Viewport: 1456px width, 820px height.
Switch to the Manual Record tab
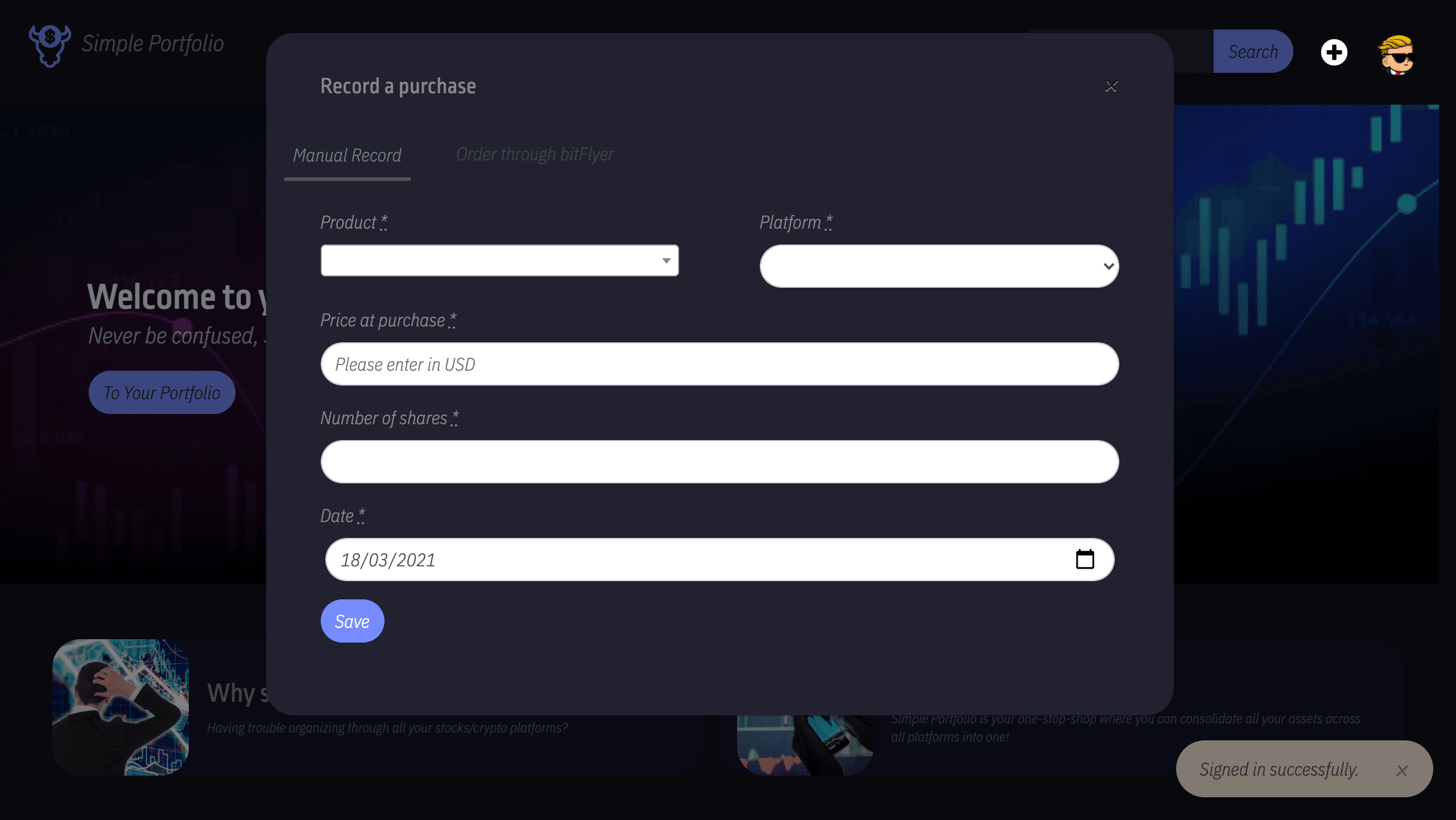tap(347, 155)
